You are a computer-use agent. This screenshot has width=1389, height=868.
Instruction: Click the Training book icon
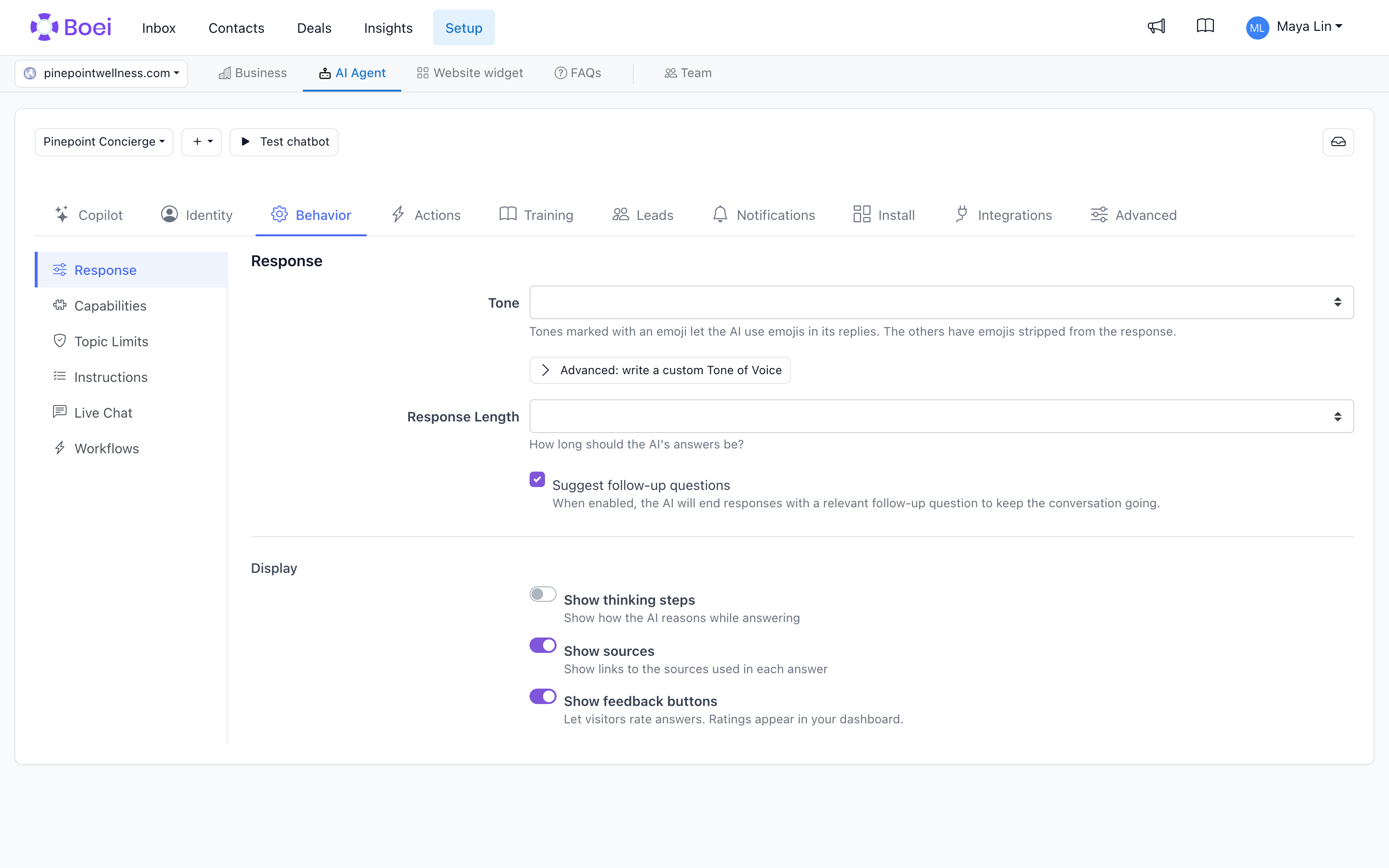coord(507,214)
